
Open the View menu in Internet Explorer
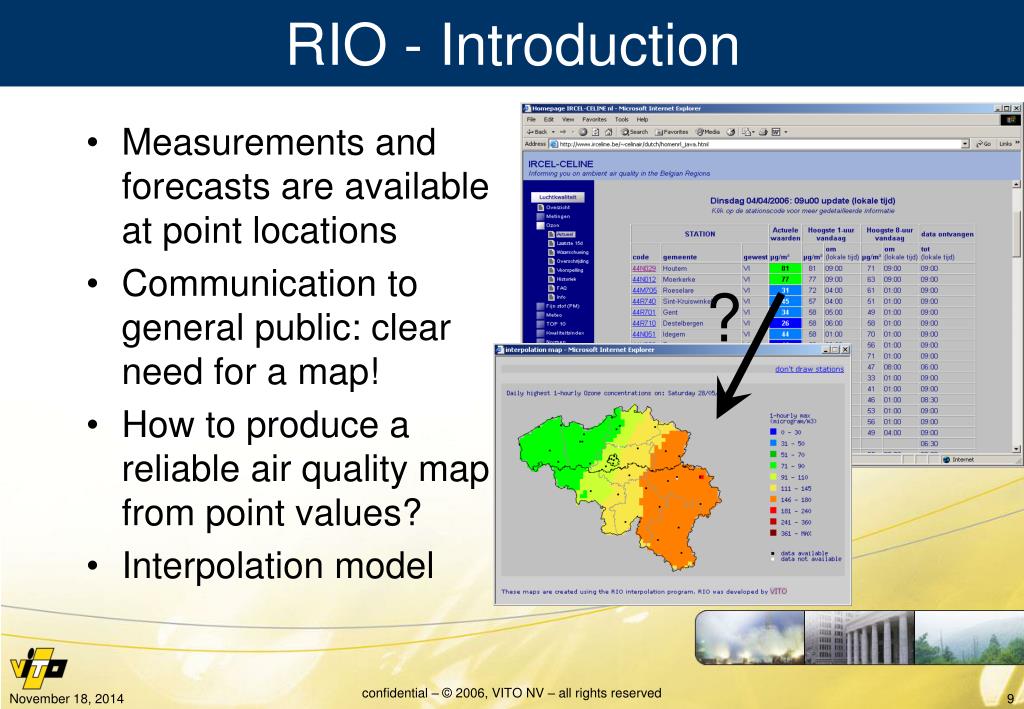568,119
